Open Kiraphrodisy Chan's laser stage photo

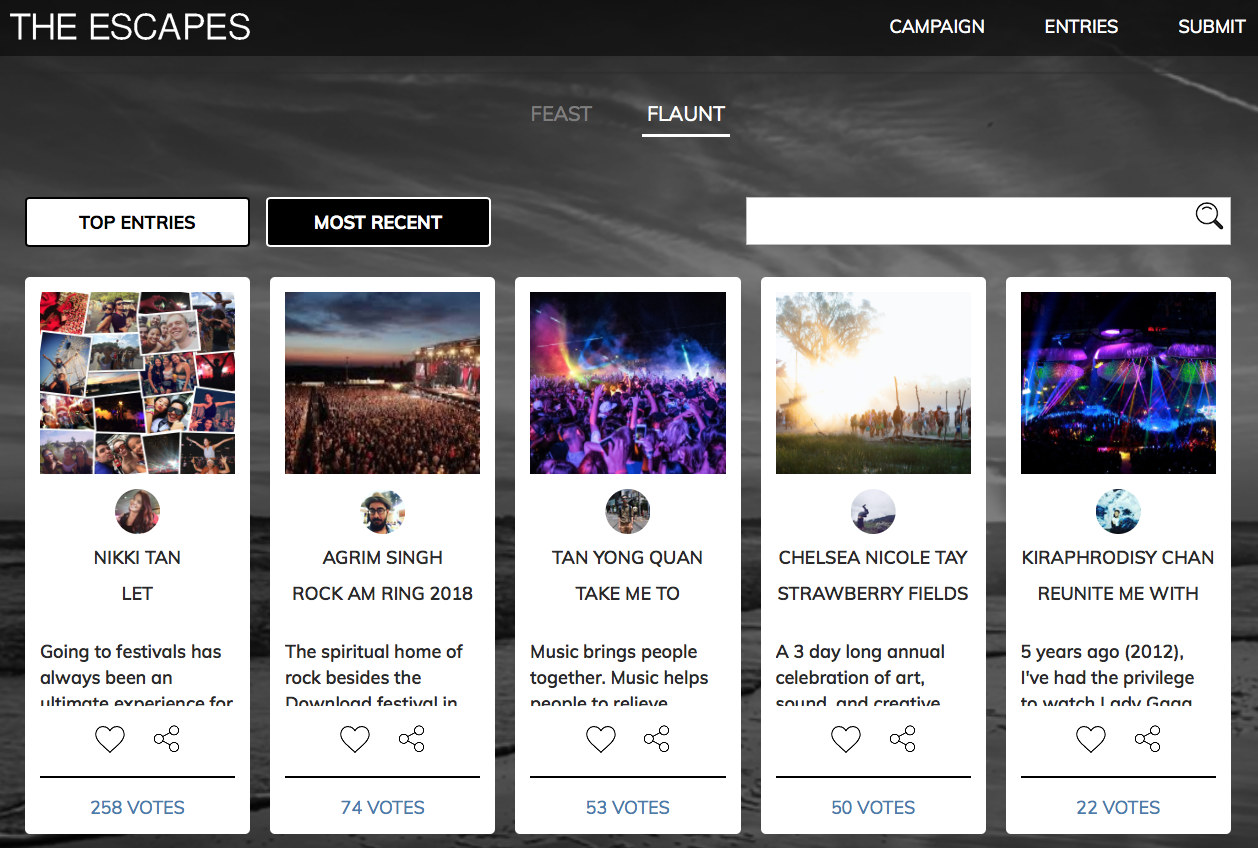tap(1118, 383)
